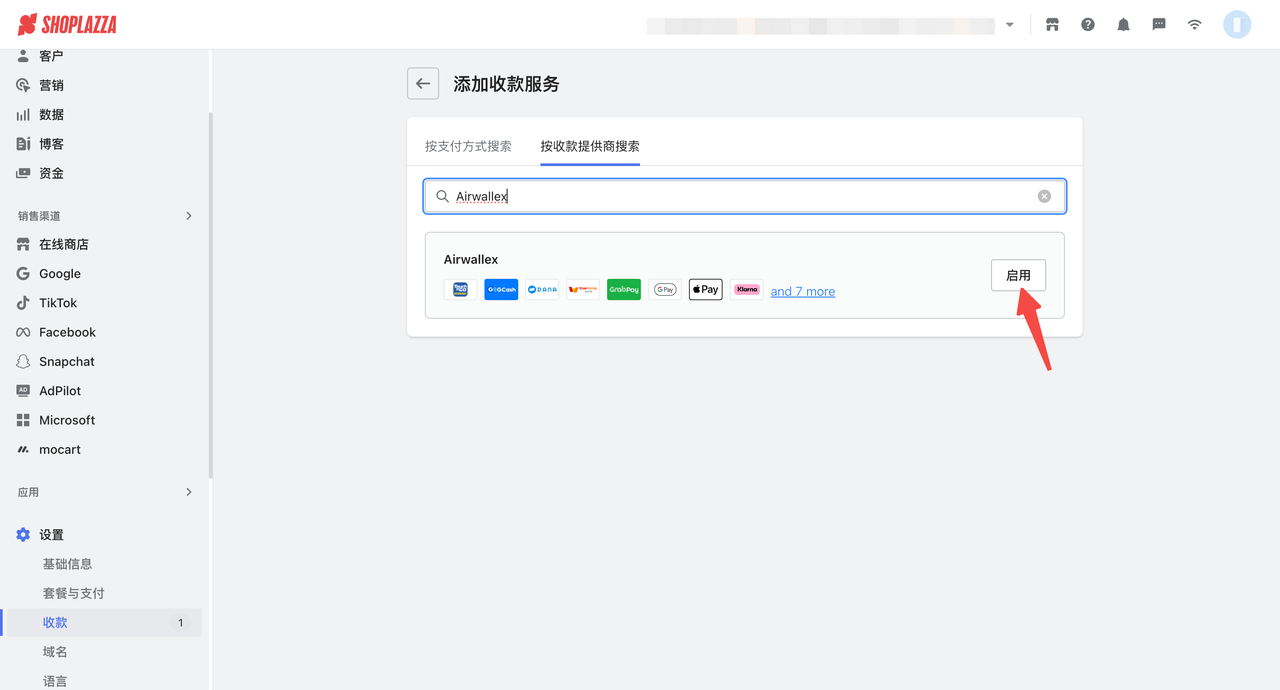Click the Shoplazza logo
Image resolution: width=1280 pixels, height=690 pixels.
pos(66,24)
